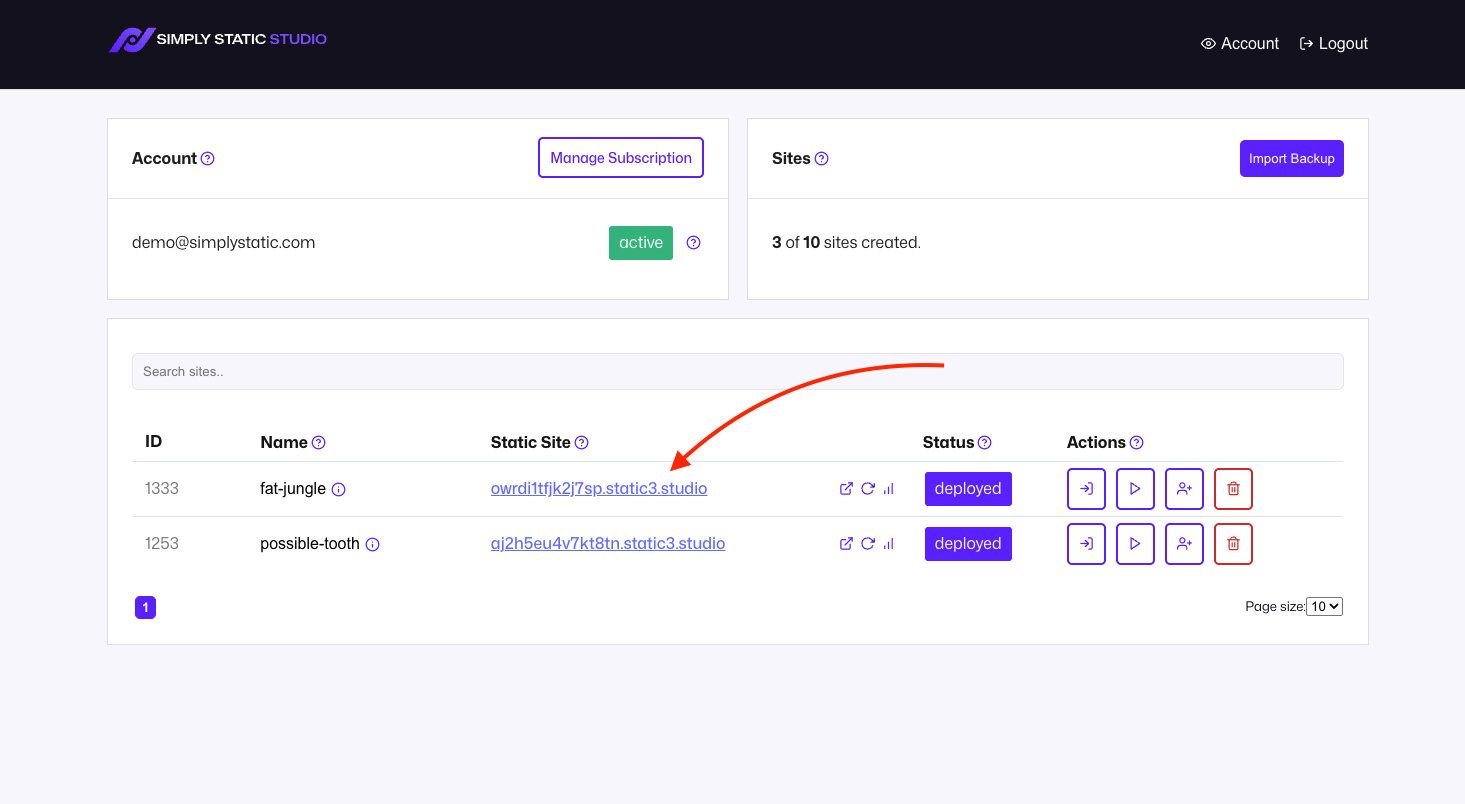Click play icon for fat-jungle site

pyautogui.click(x=1135, y=489)
